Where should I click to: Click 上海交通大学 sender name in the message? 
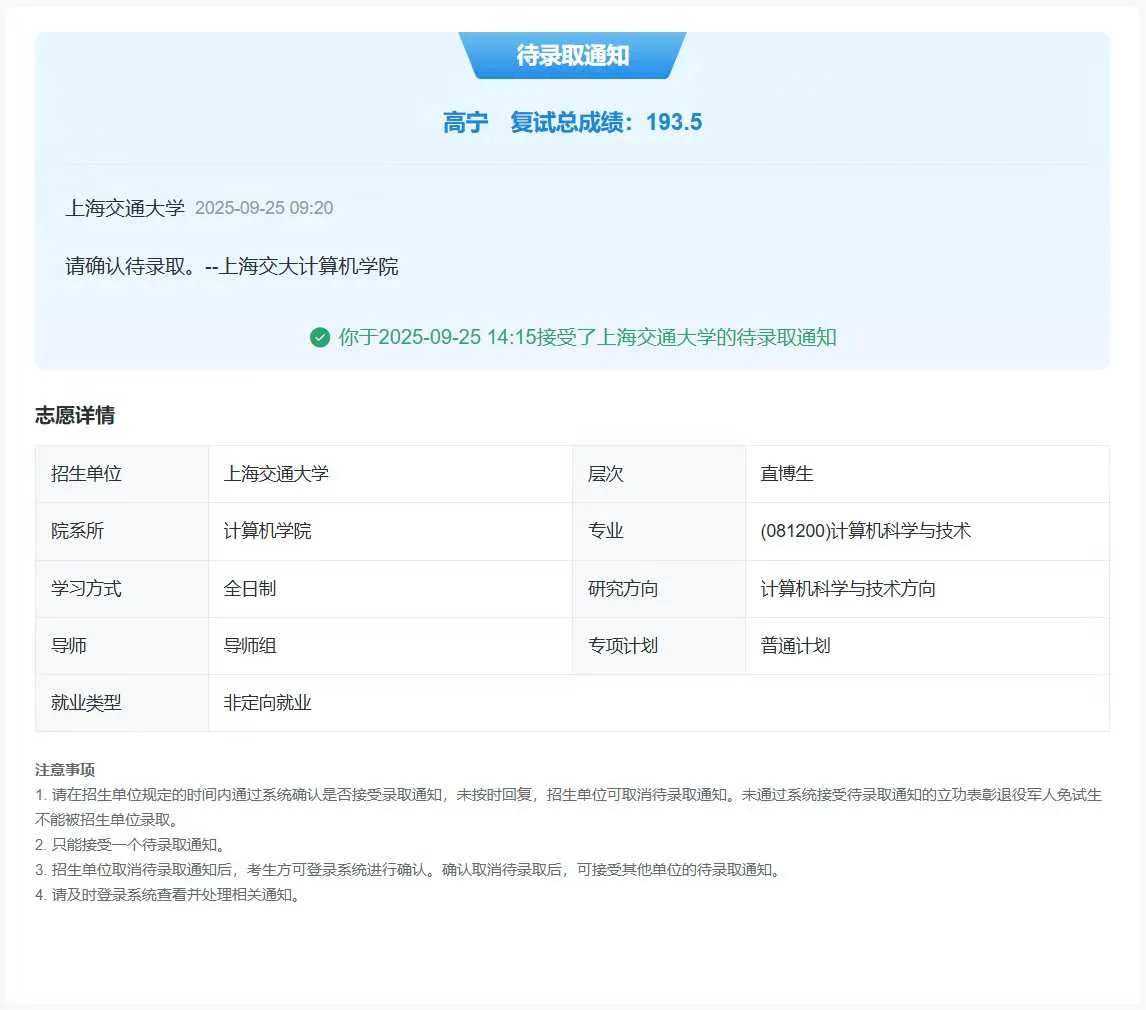[x=125, y=208]
